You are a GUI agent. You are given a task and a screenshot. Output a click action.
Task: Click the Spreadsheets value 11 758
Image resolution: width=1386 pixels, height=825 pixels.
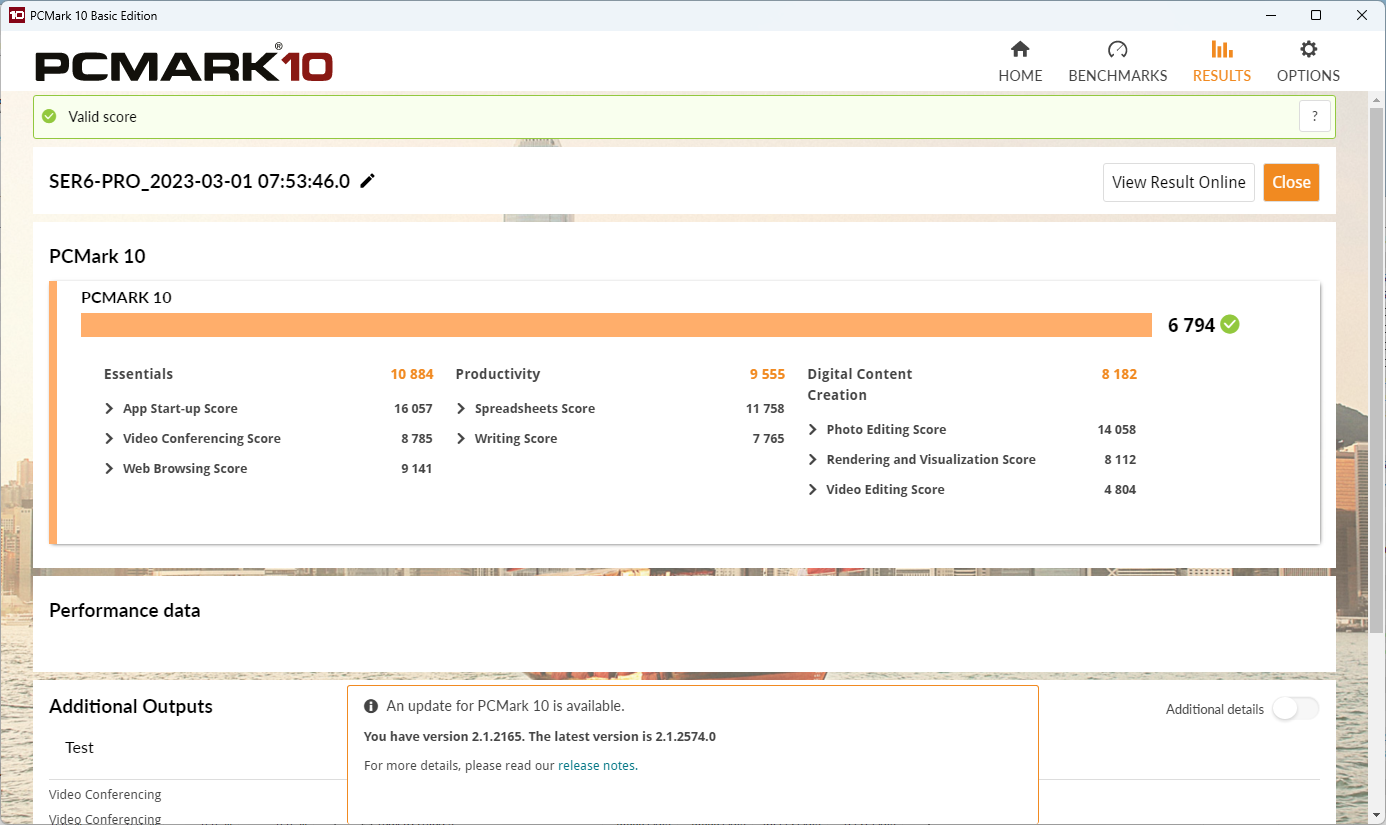[765, 408]
